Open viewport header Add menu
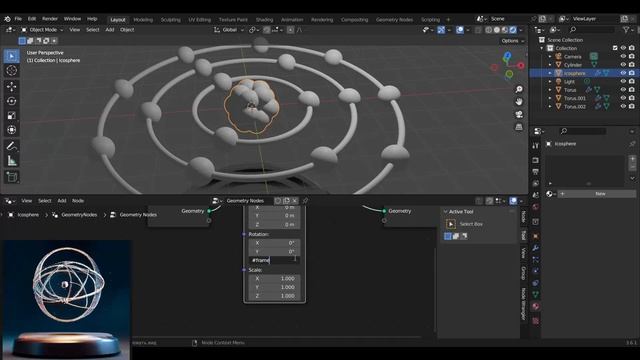 tap(110, 30)
